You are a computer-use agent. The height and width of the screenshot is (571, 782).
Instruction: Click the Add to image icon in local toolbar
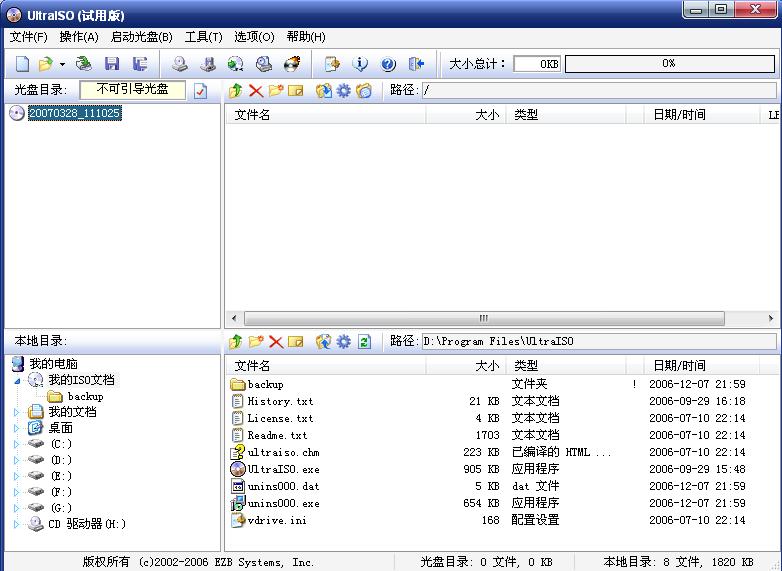click(324, 342)
